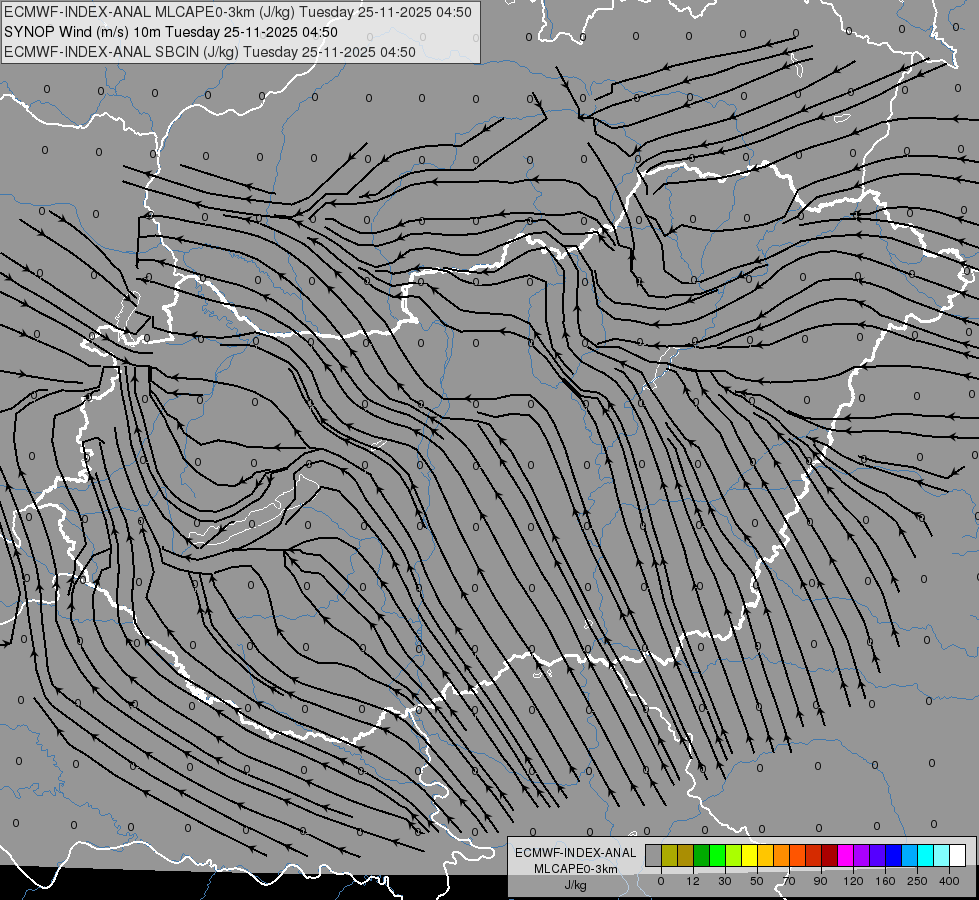Click the dark maroon legend swatch
This screenshot has width=979, height=900.
[830, 855]
